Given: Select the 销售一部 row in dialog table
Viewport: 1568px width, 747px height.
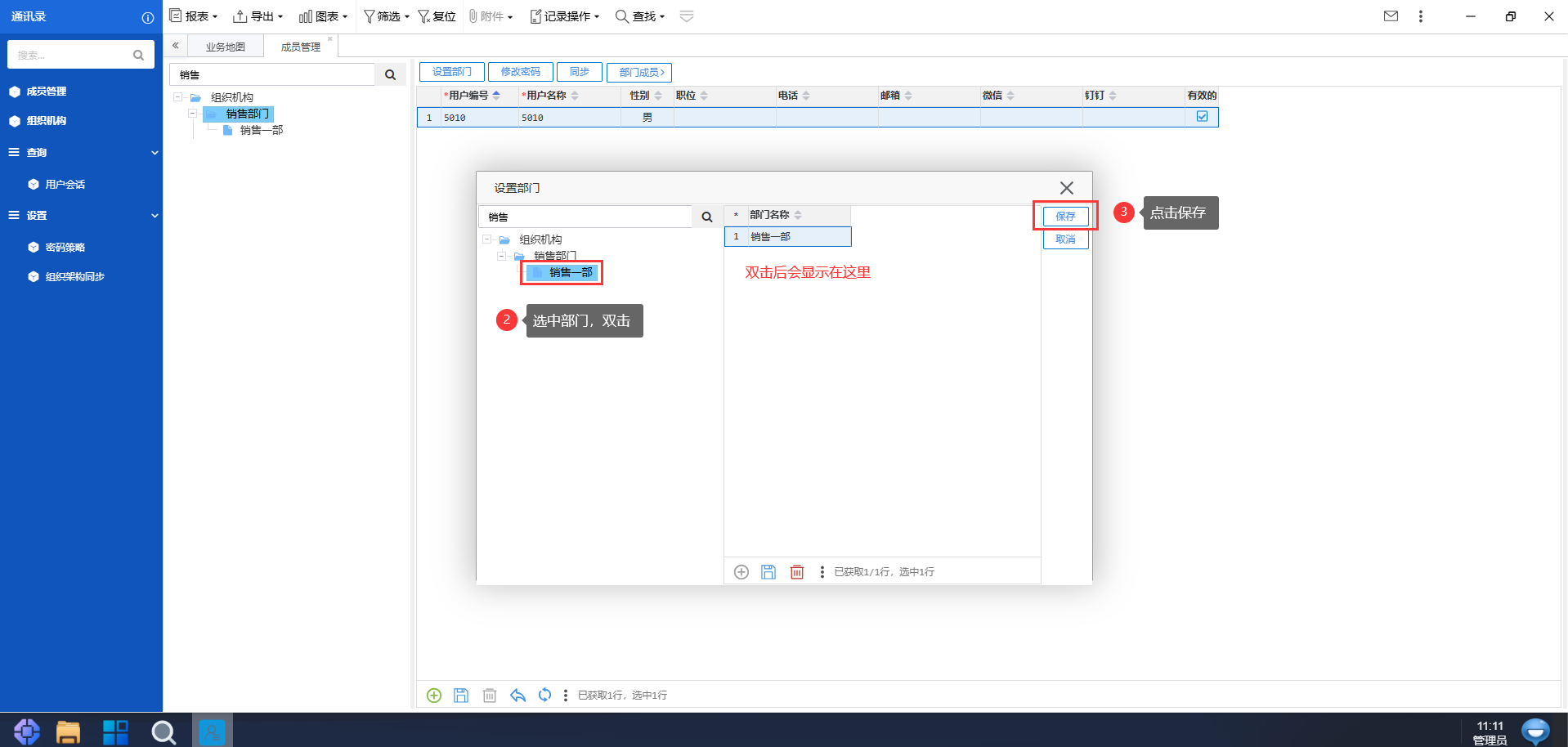Looking at the screenshot, I should [788, 237].
